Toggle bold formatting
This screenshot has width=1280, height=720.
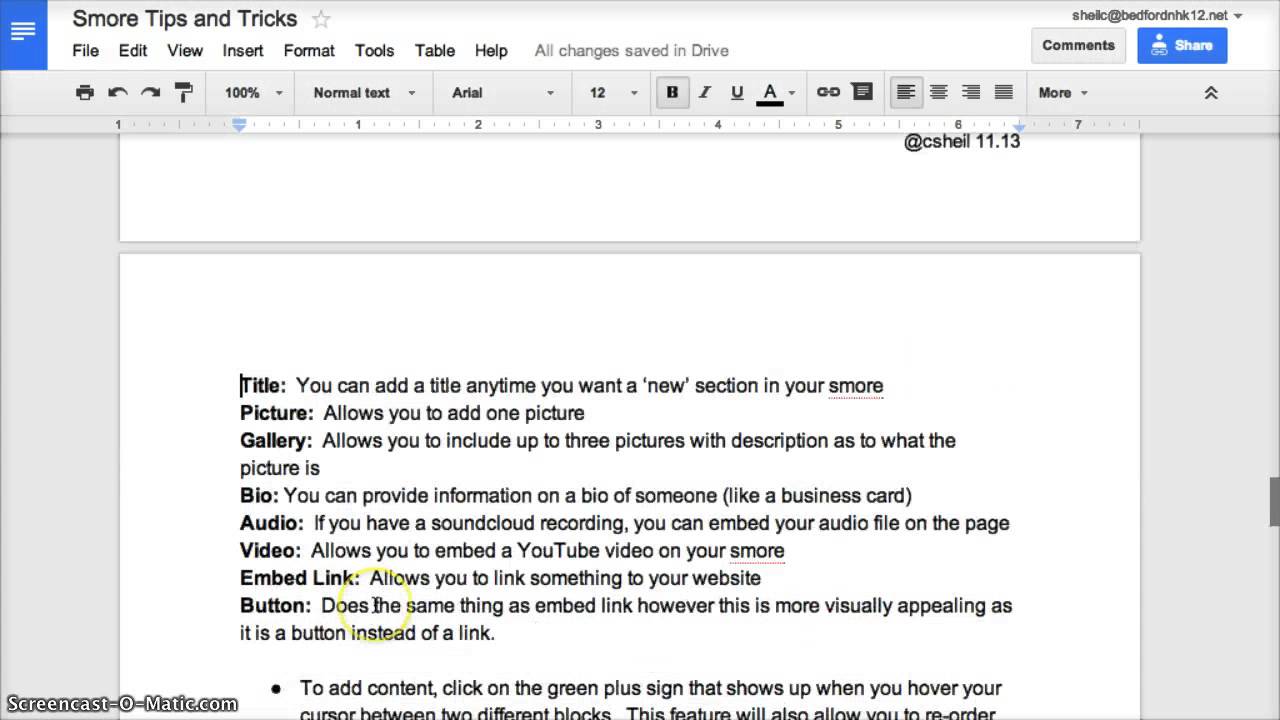pos(672,92)
